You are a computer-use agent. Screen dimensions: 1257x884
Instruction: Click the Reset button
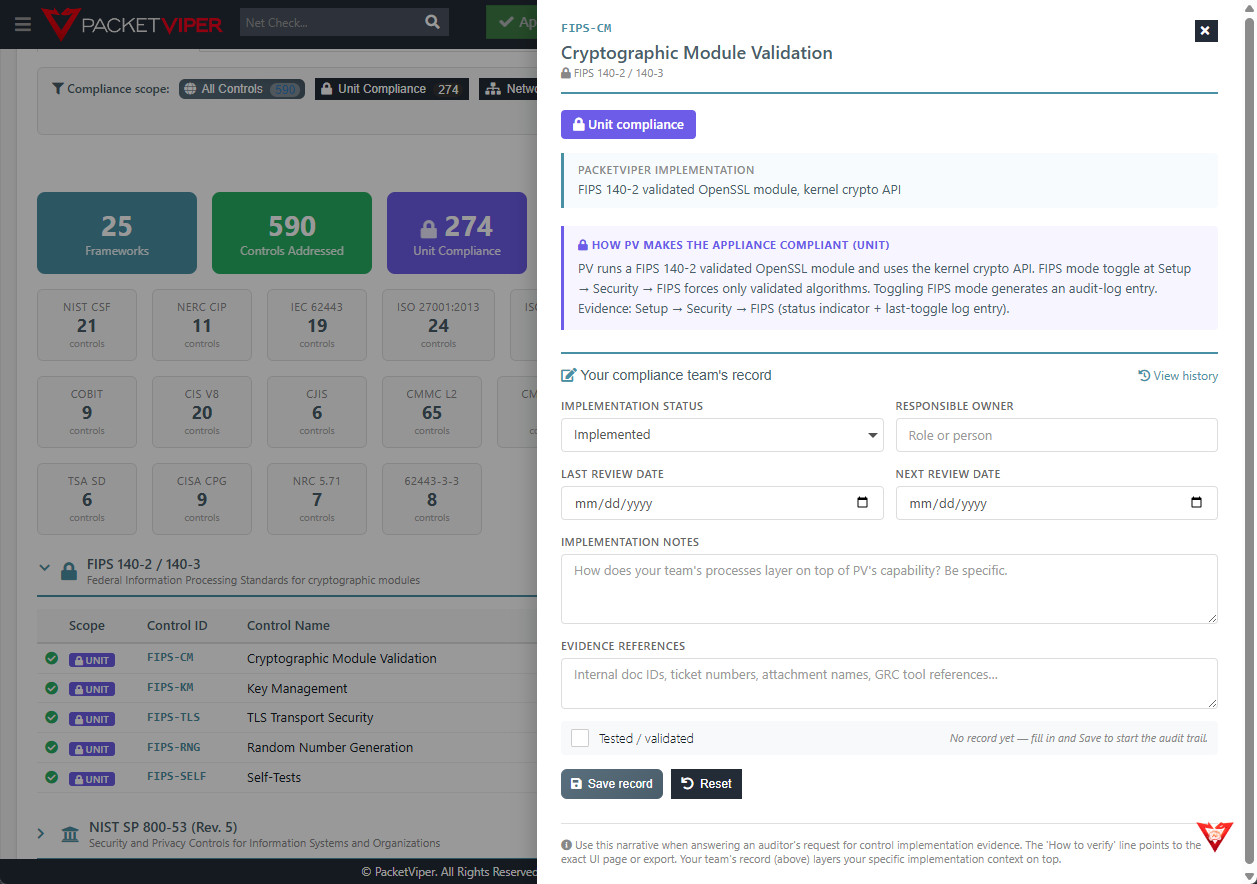pyautogui.click(x=706, y=784)
